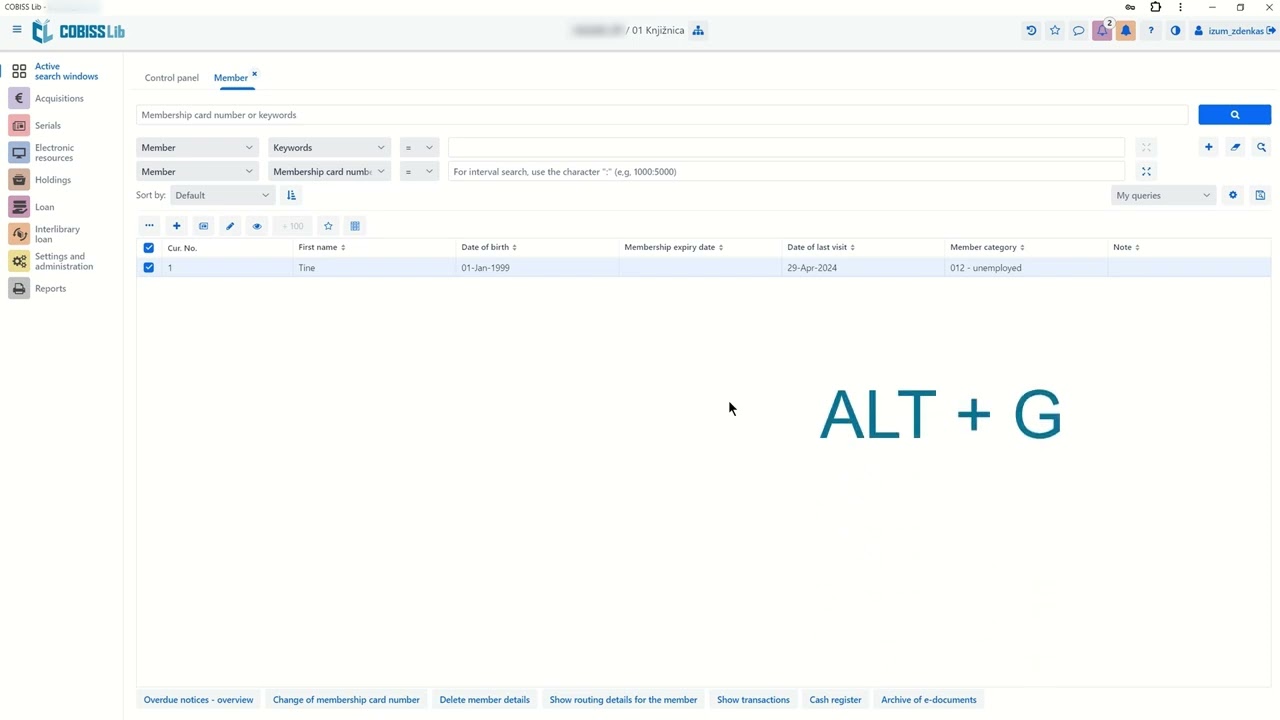Open the Keywords field dropdown
The height and width of the screenshot is (720, 1280).
coord(329,147)
